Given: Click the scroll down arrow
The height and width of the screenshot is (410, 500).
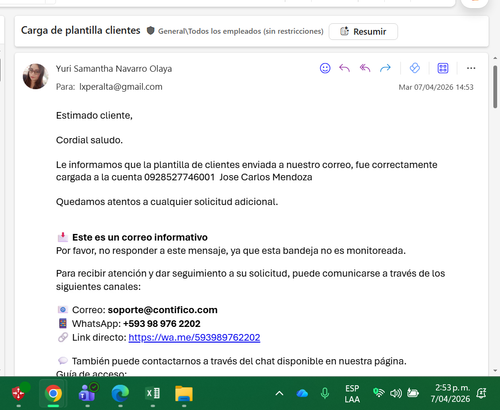Looking at the screenshot, I should 495,370.
